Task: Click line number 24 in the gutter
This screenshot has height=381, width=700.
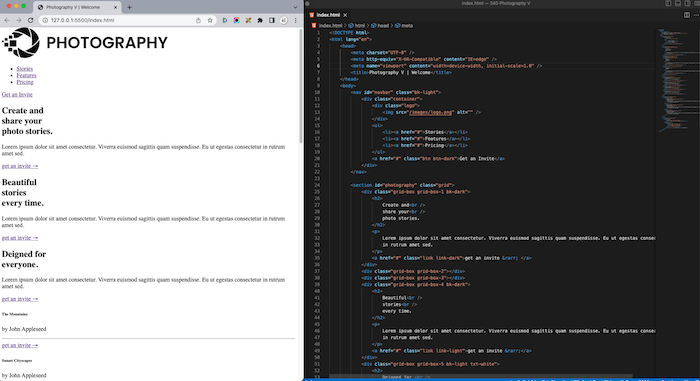Action: (317, 185)
